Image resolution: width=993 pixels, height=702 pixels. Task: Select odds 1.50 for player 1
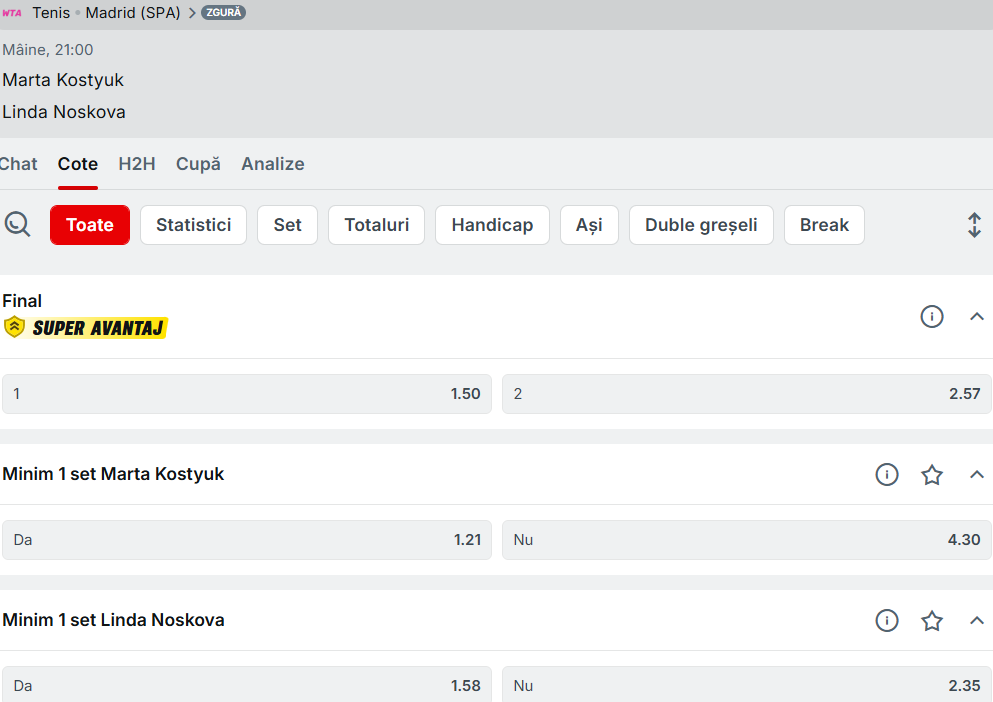point(246,394)
